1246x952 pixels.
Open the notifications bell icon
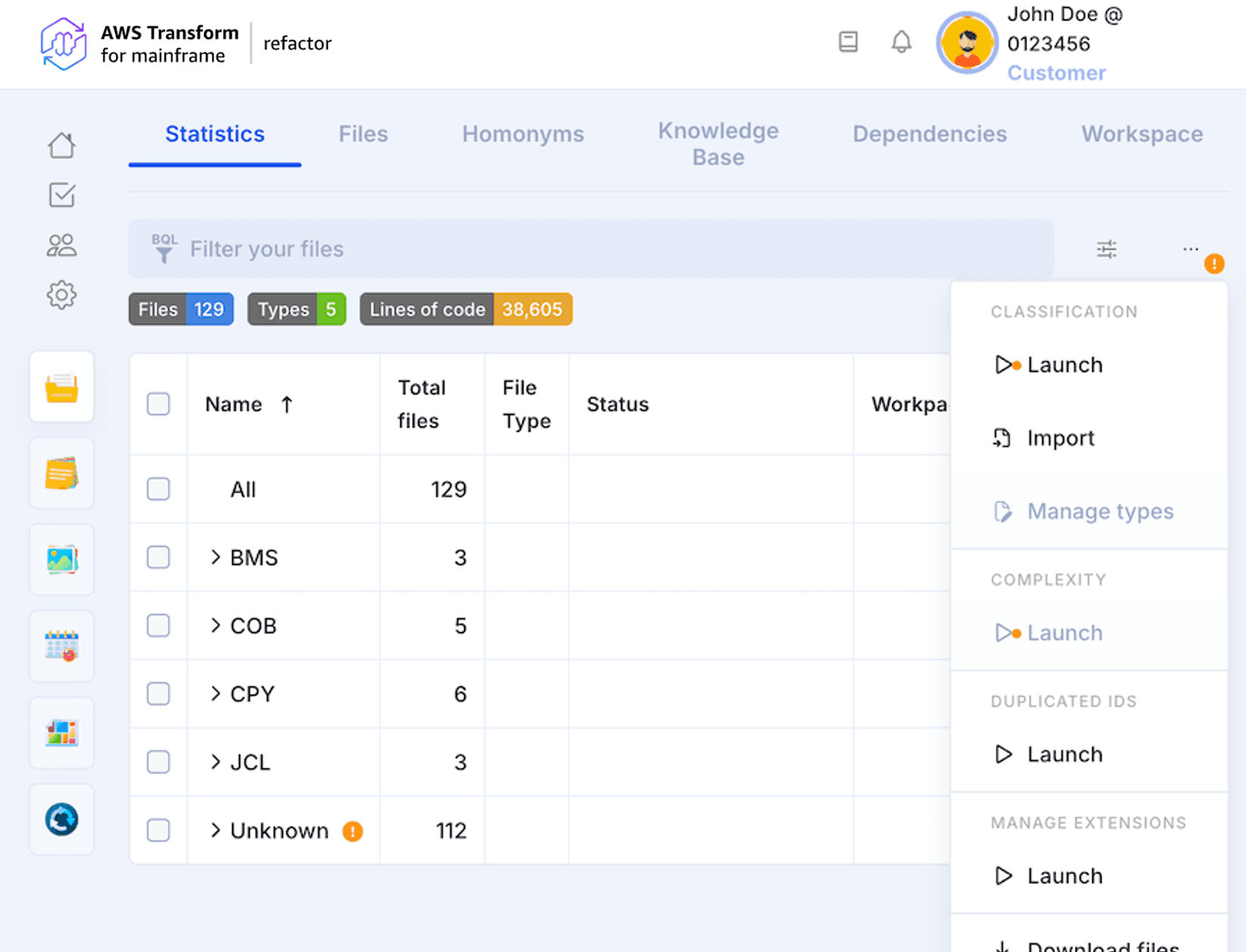point(900,42)
